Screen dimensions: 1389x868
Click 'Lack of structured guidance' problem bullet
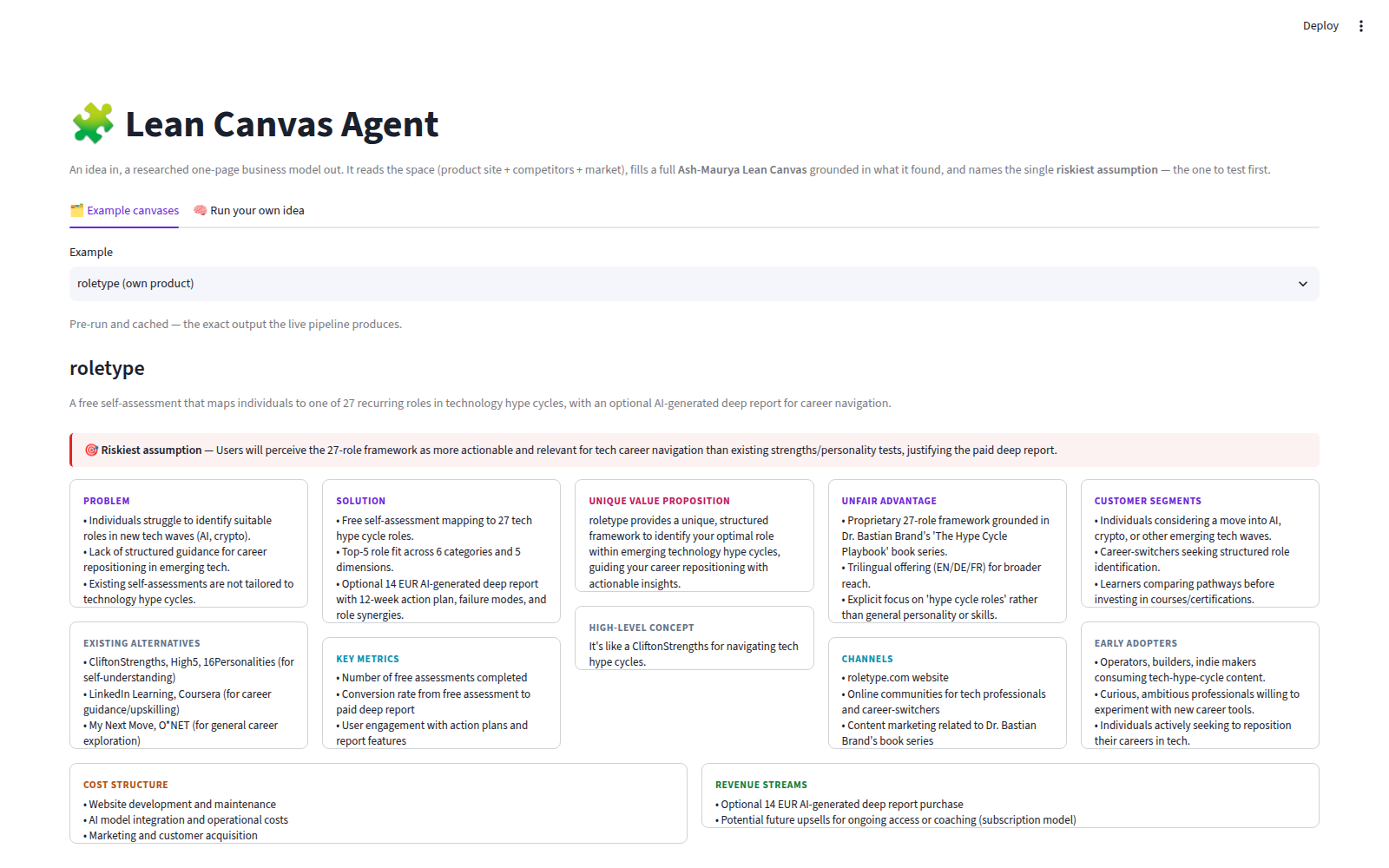click(x=174, y=560)
